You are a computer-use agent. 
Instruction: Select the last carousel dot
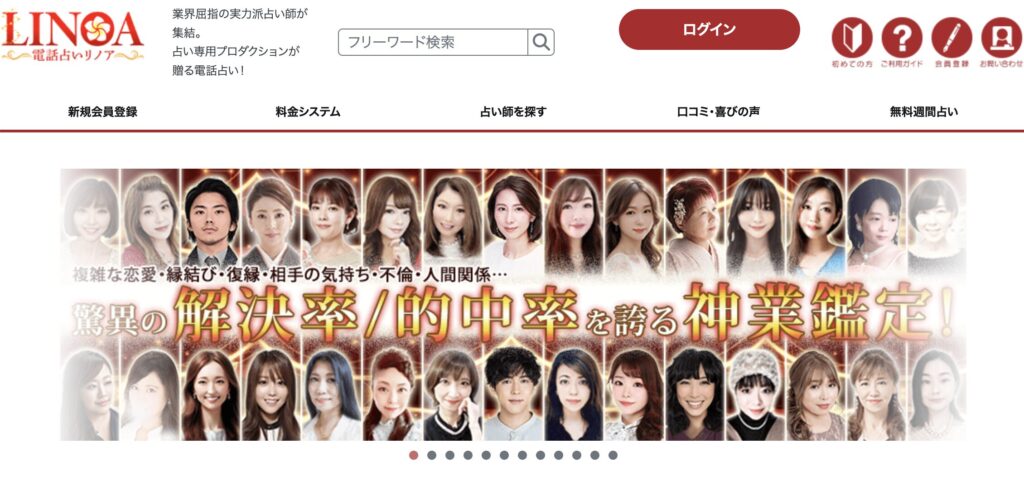coord(613,455)
